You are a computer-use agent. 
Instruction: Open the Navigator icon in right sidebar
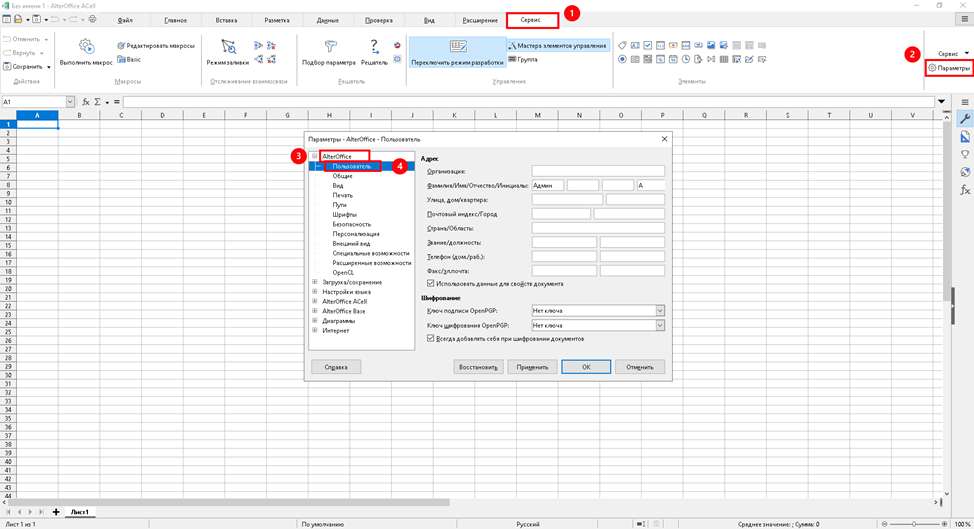click(x=965, y=172)
